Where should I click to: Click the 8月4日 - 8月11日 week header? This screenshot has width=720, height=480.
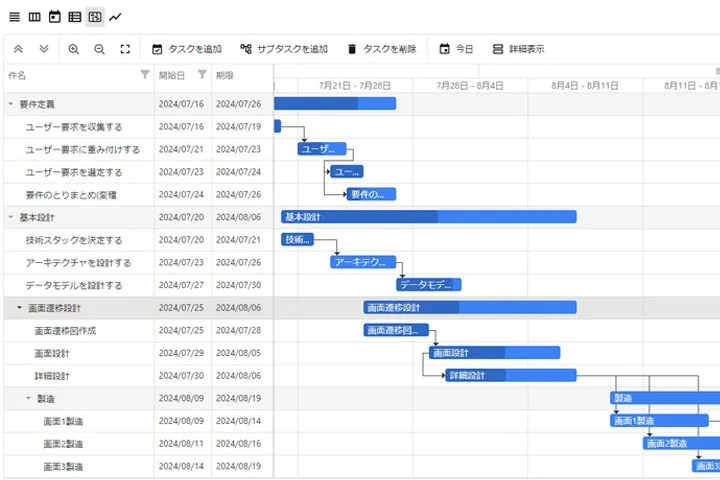pos(585,86)
